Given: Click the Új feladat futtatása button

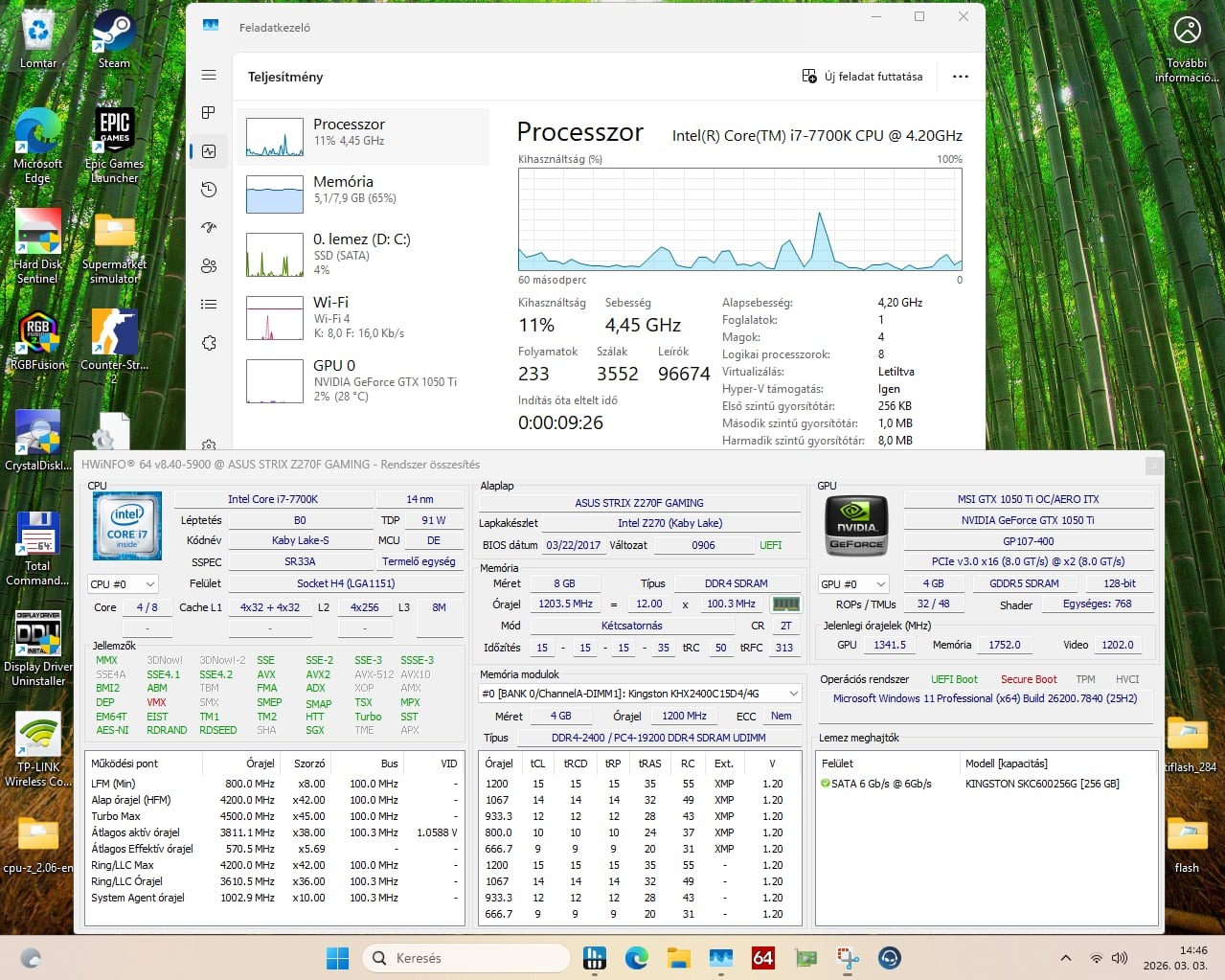Looking at the screenshot, I should (863, 77).
